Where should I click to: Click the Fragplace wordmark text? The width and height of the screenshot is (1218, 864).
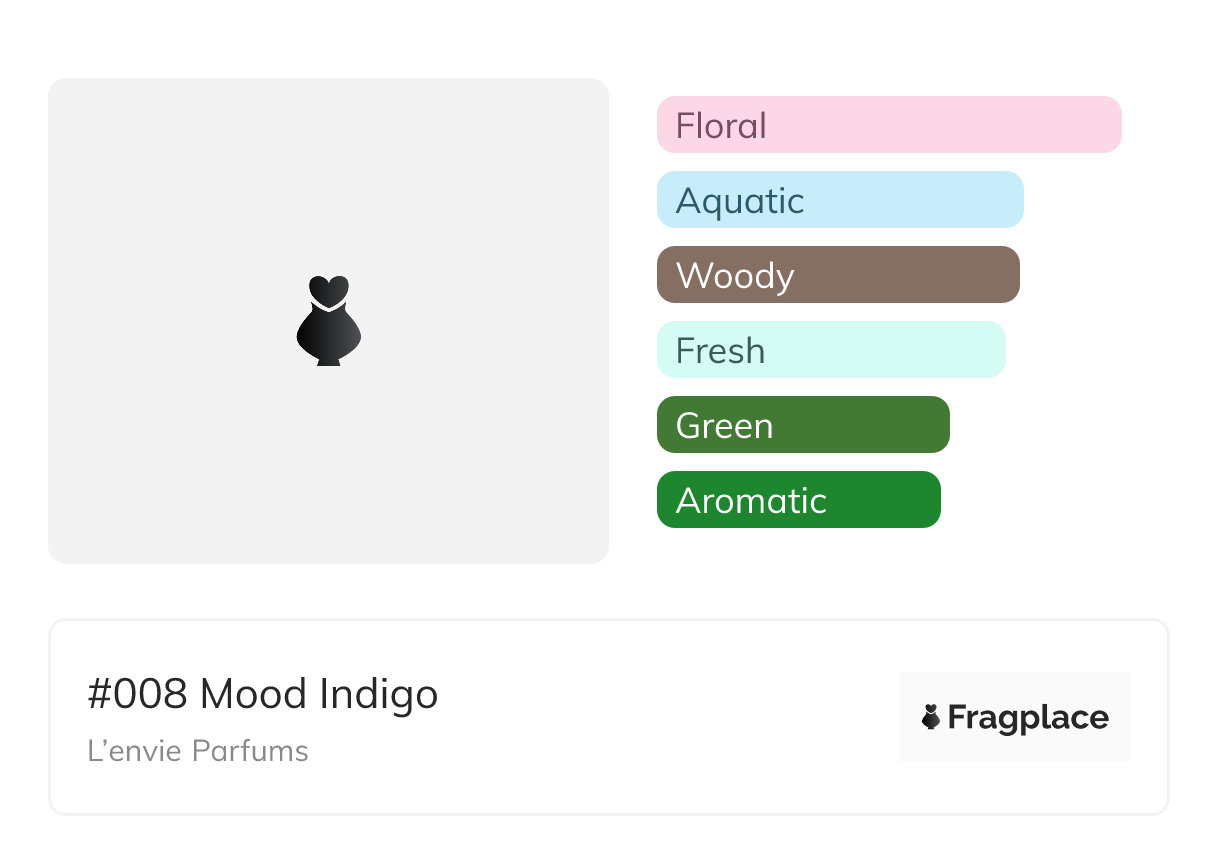[x=1028, y=718]
